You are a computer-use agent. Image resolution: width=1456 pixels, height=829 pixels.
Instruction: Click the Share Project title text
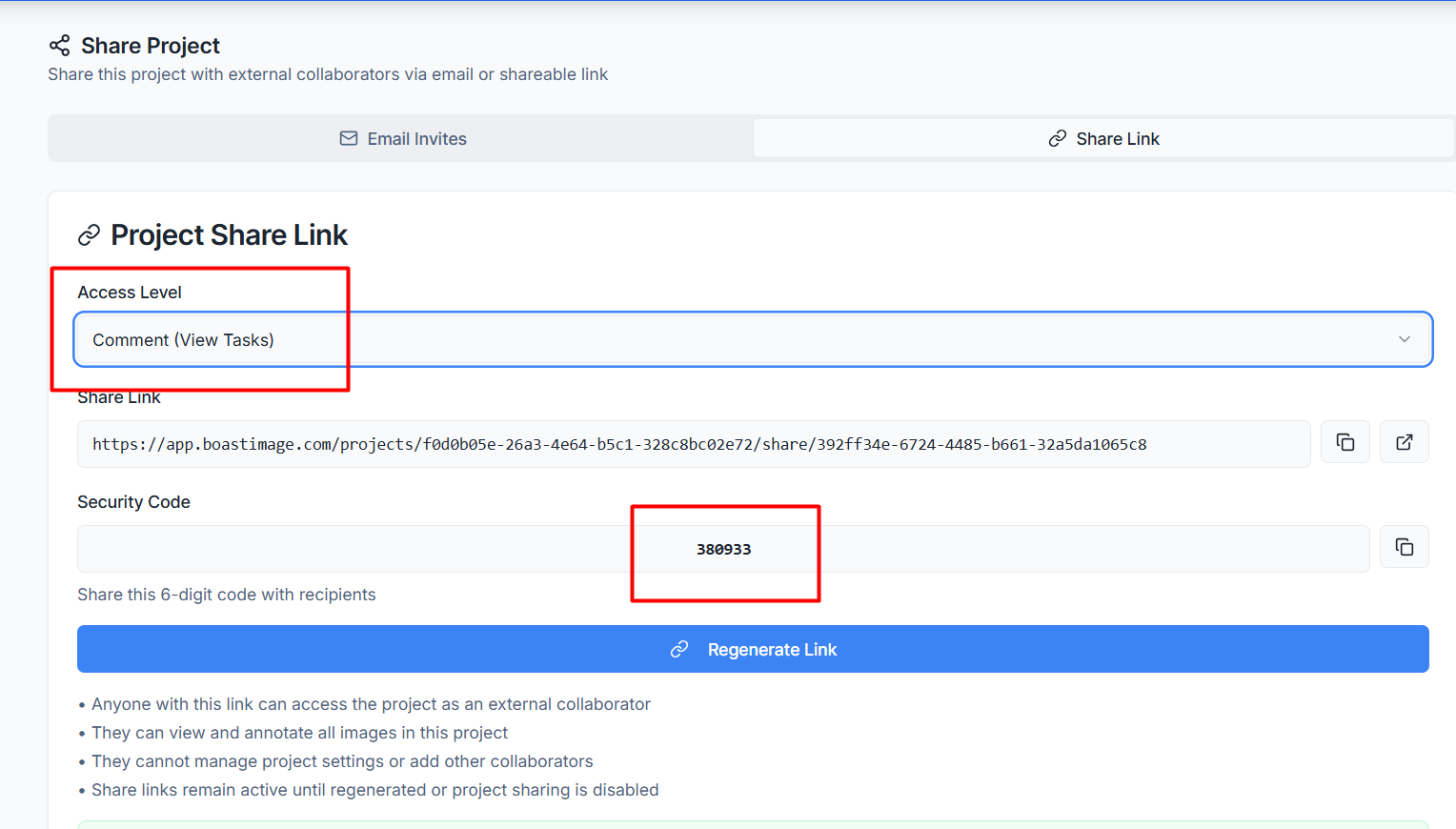point(151,46)
